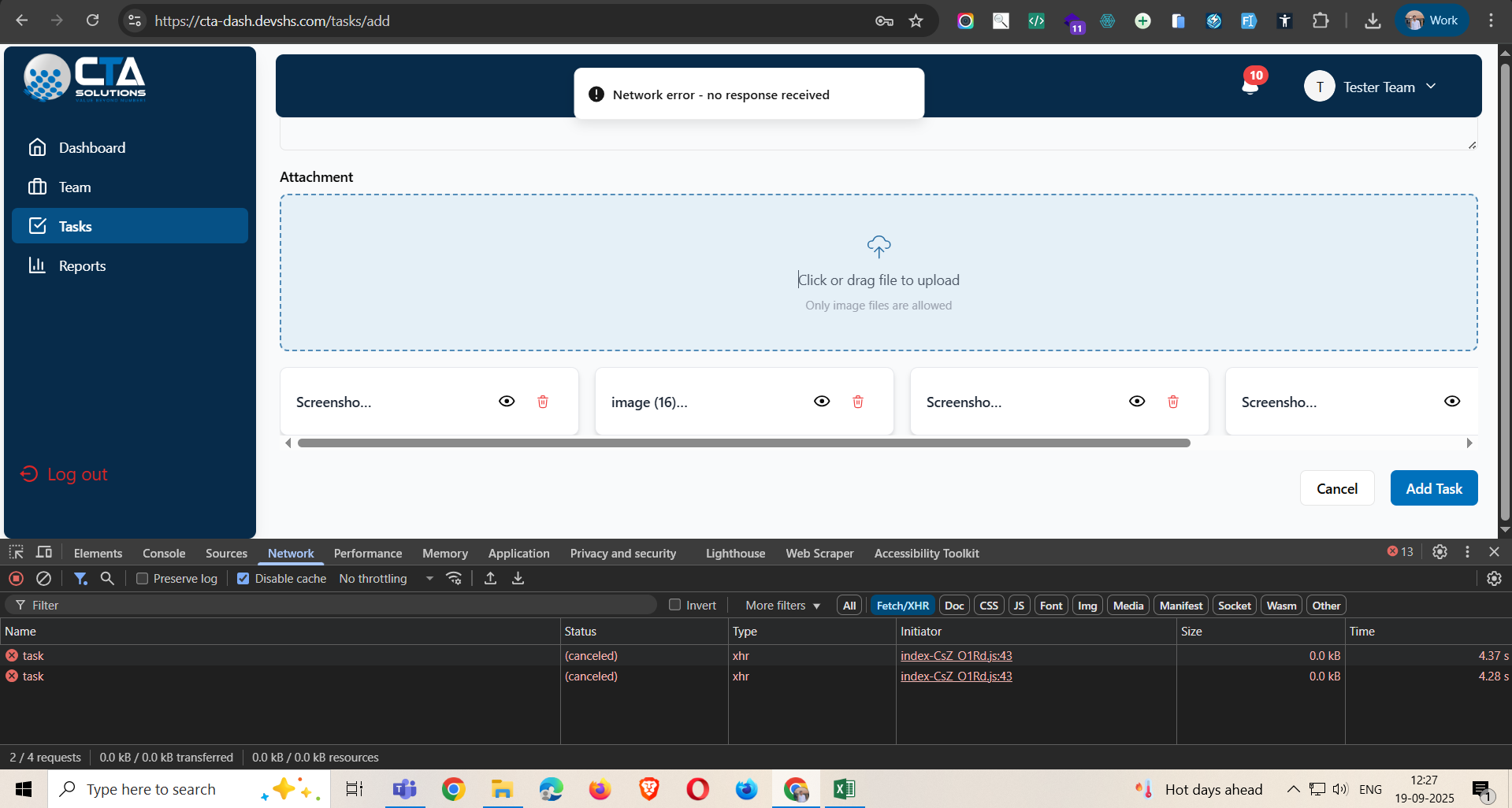Expand the No throttling dropdown

[x=386, y=579]
